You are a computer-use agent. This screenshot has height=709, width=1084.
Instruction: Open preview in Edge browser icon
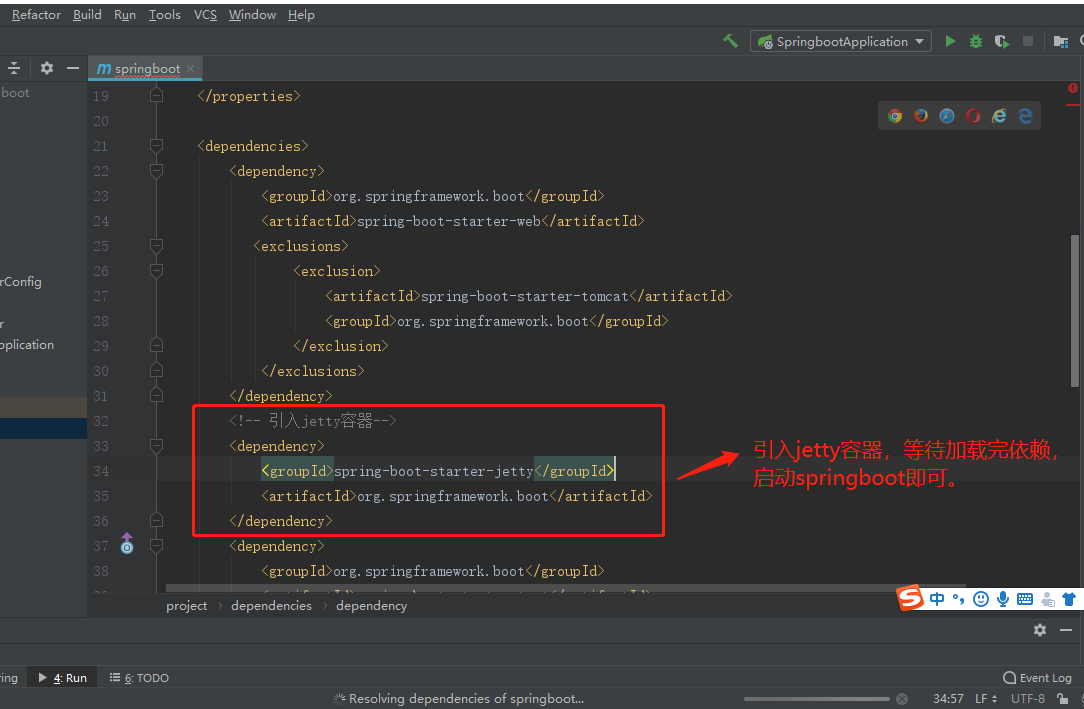click(1025, 116)
